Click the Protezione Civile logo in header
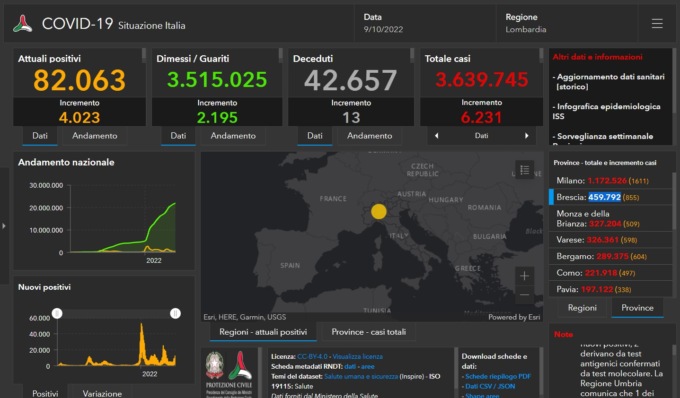680x398 pixels. (23, 23)
